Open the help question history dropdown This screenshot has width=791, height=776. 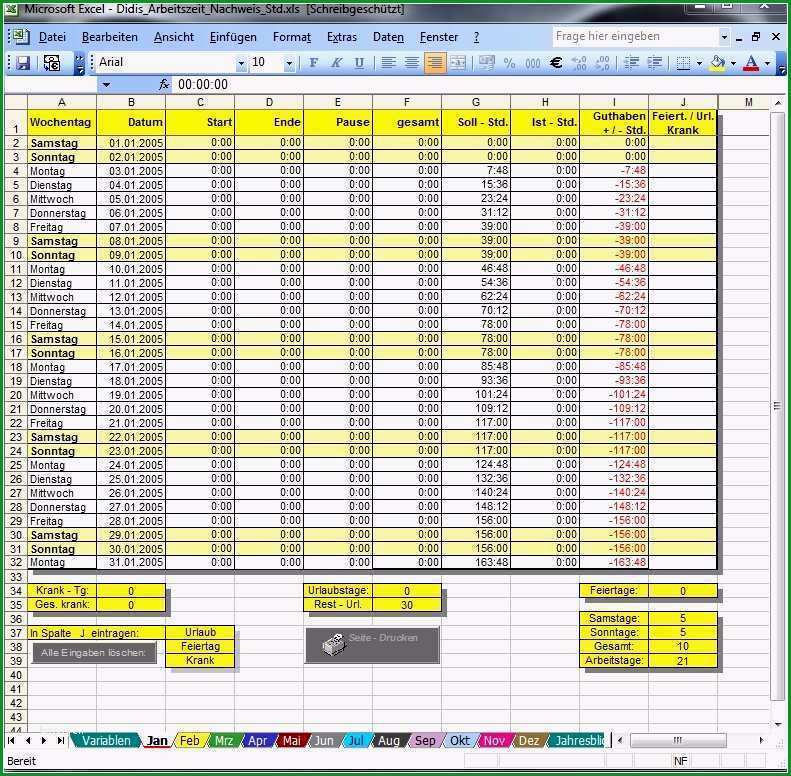724,37
